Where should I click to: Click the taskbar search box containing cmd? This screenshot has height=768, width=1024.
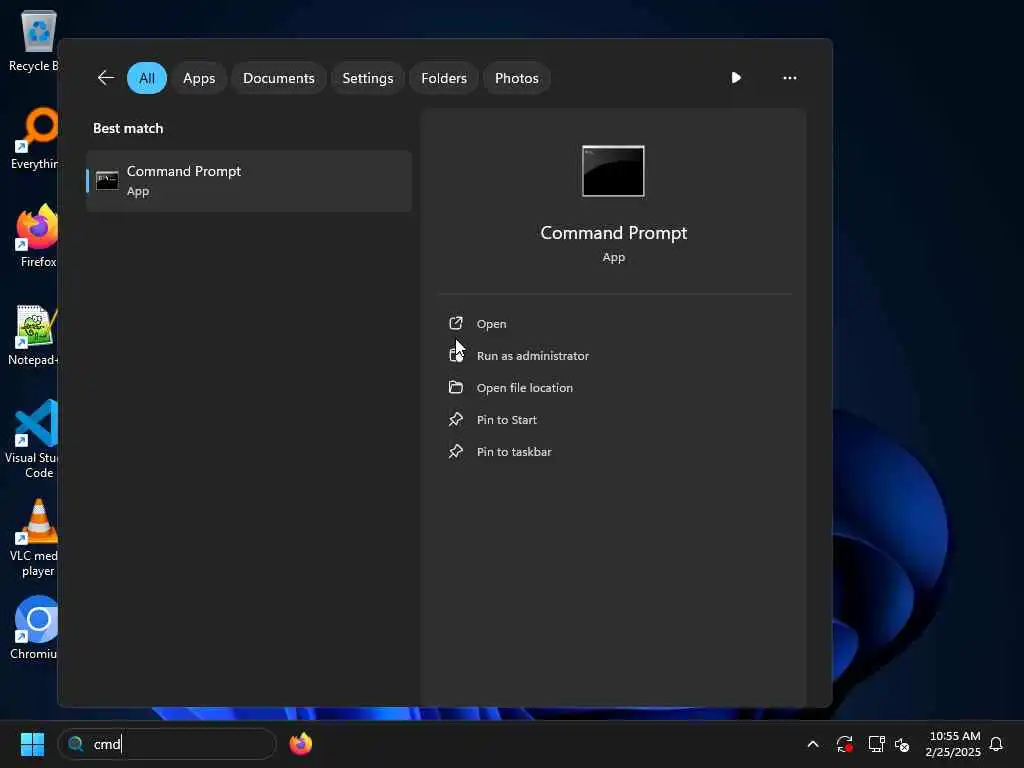tap(167, 744)
